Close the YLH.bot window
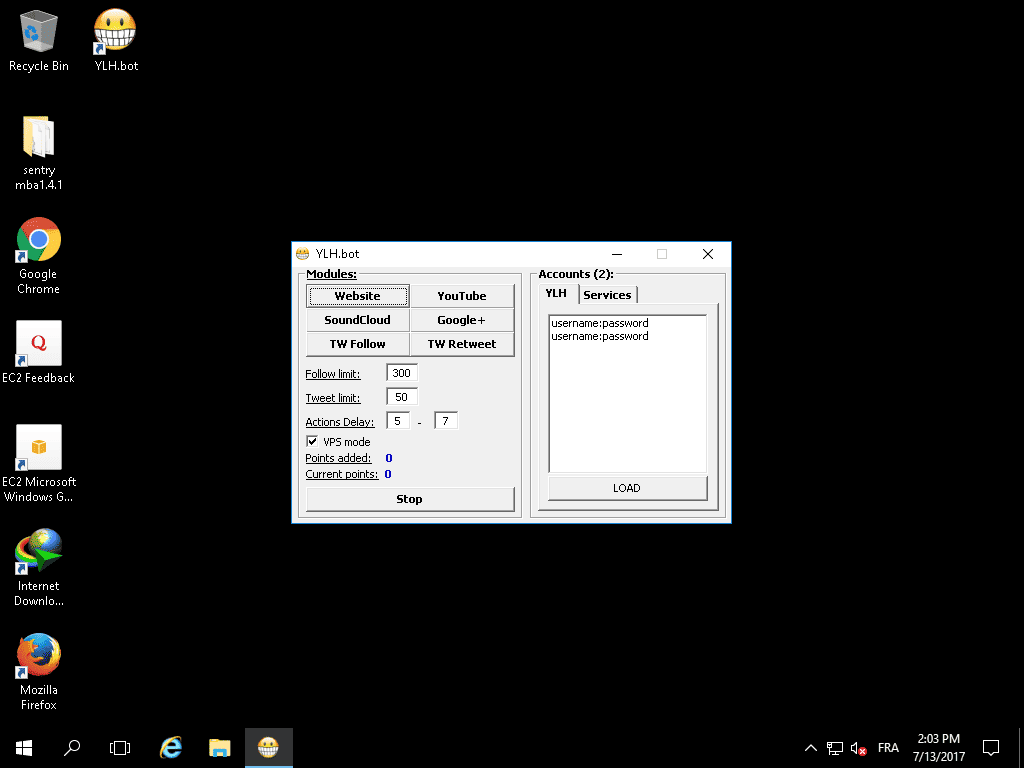 (708, 254)
